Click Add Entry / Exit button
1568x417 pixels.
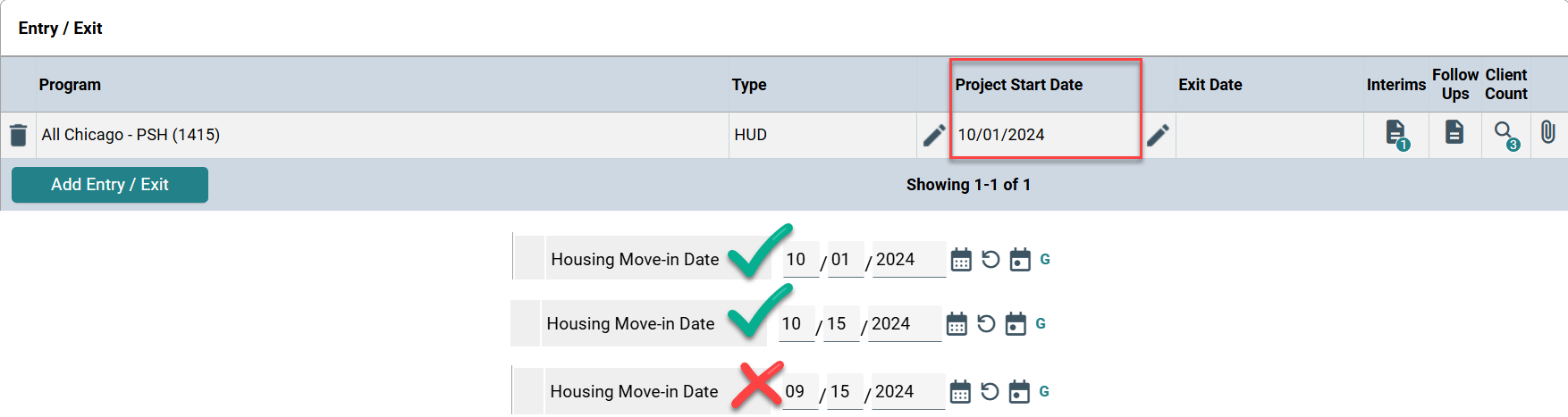110,185
